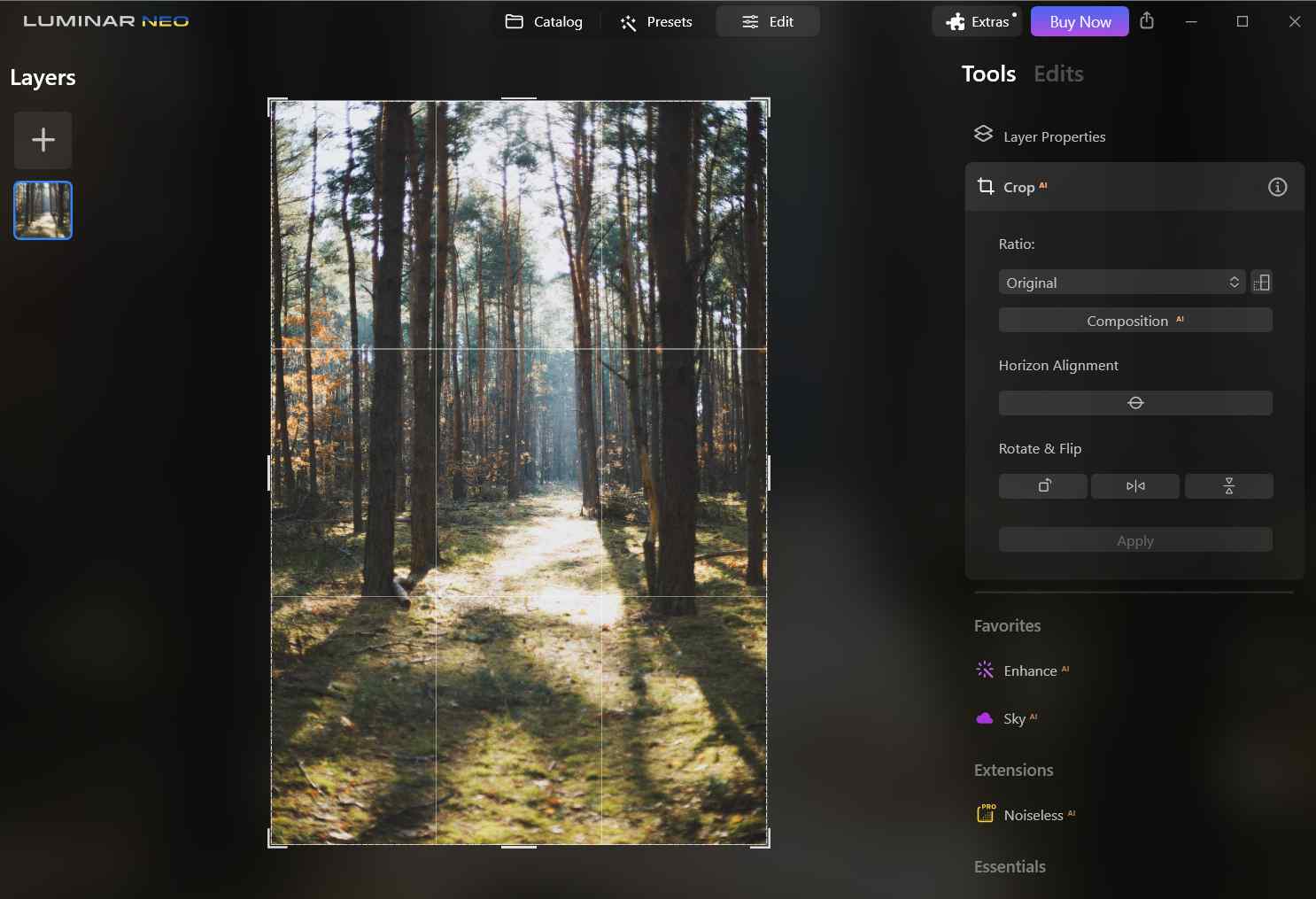Open the Presets tab
The height and width of the screenshot is (899, 1316).
tap(656, 21)
